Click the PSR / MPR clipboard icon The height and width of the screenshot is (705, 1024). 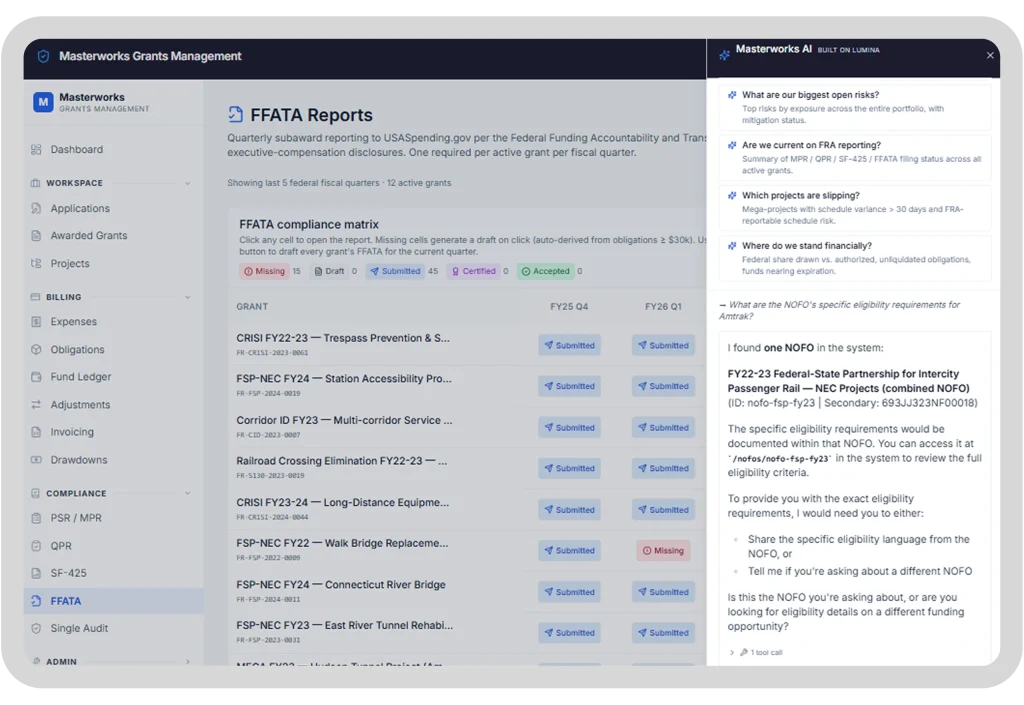[x=36, y=518]
